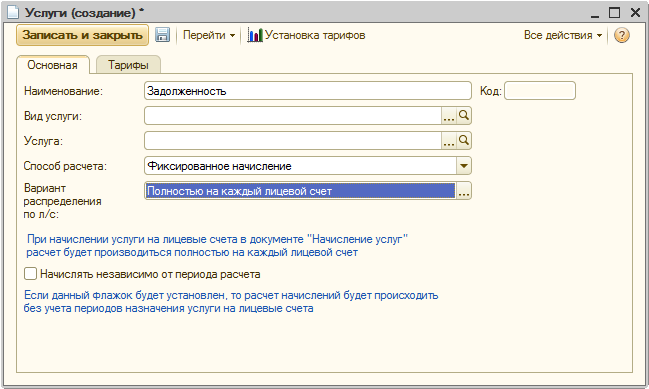Click the Вид услуги input field
This screenshot has width=649, height=389.
[x=293, y=116]
